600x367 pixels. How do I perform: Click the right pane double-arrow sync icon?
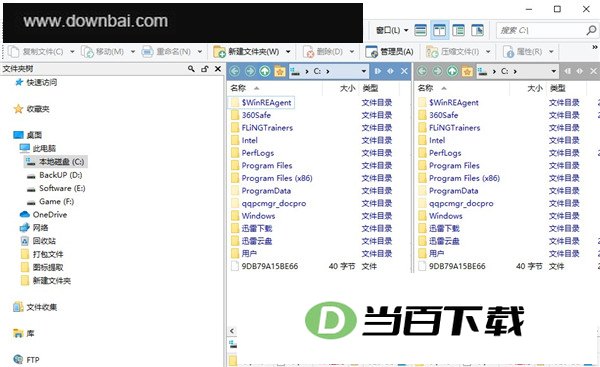click(x=580, y=71)
